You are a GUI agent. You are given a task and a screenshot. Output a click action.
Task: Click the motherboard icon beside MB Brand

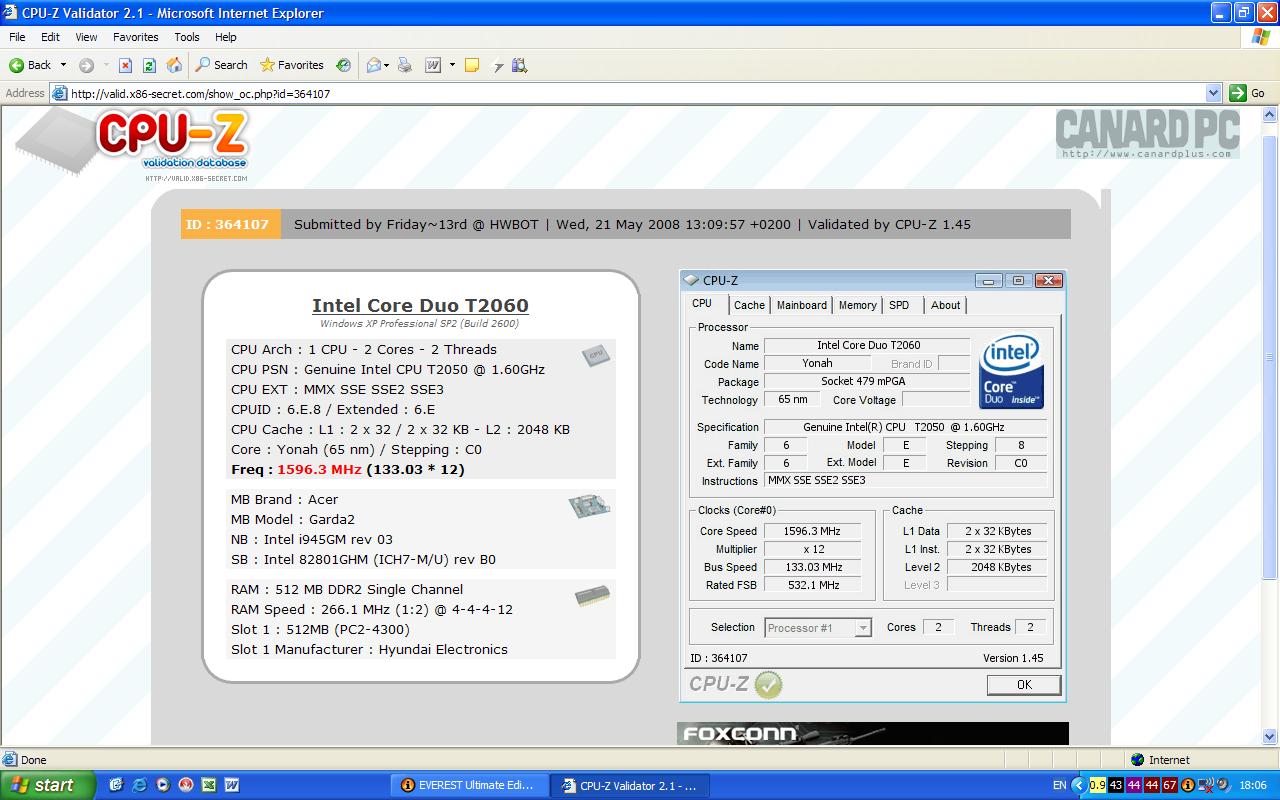(589, 507)
